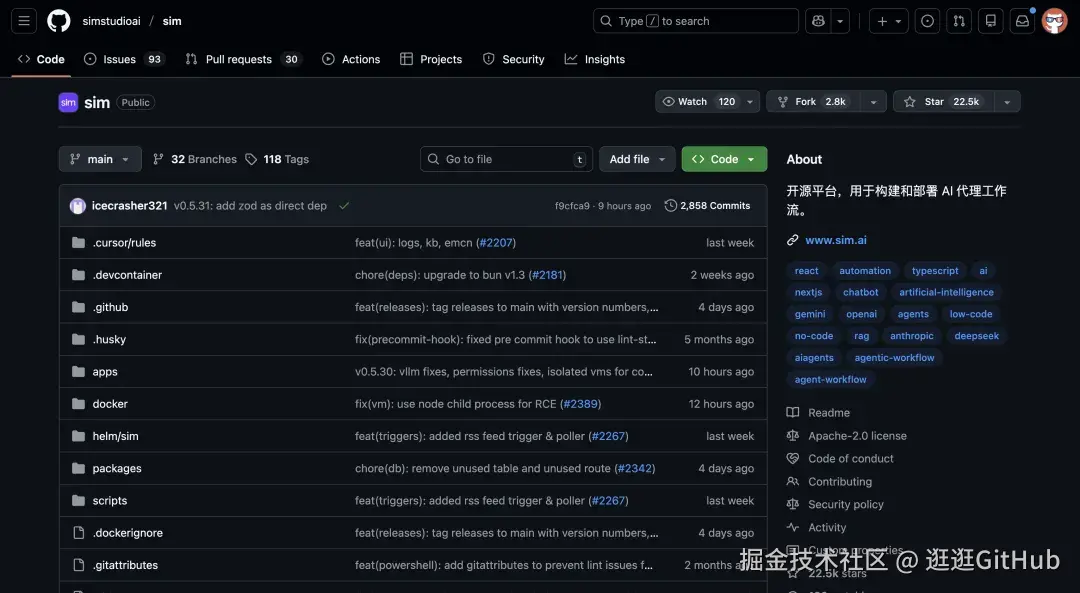Image resolution: width=1080 pixels, height=593 pixels.
Task: Open 2,858 Commits history
Action: click(707, 205)
